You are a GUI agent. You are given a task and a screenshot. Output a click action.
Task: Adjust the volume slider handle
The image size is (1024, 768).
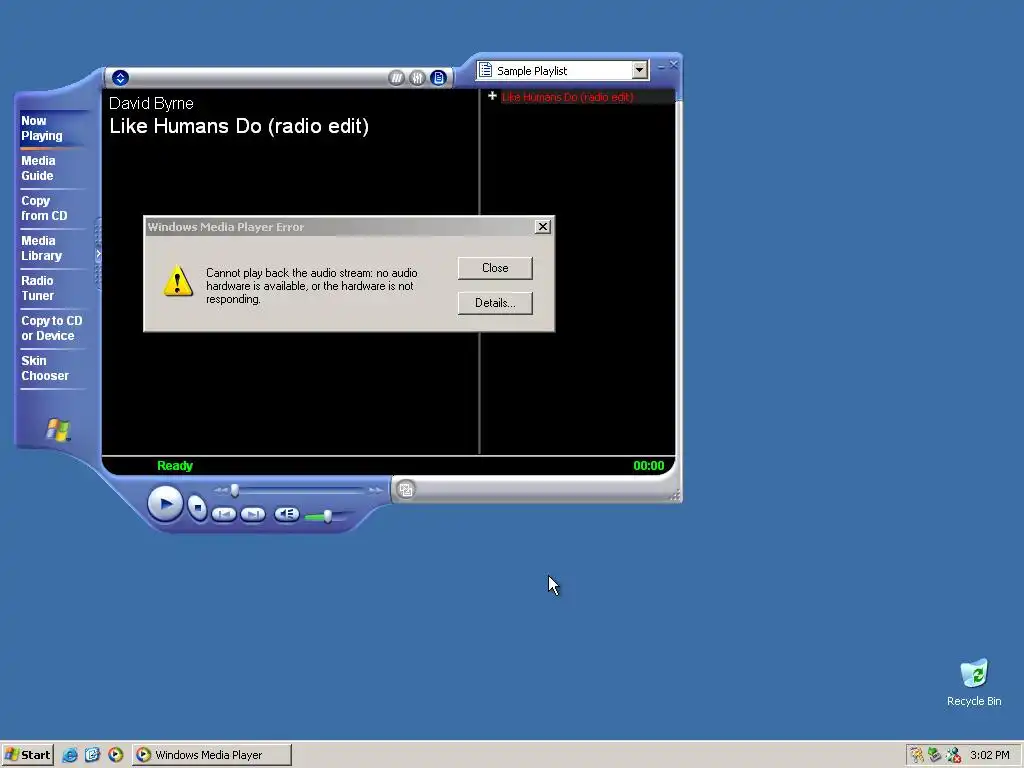(327, 516)
